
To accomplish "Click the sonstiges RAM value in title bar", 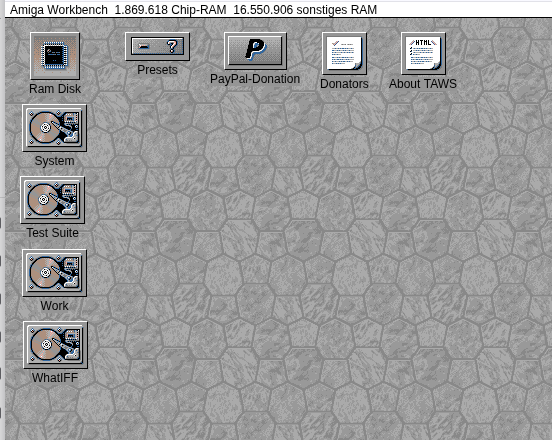I will [x=305, y=10].
